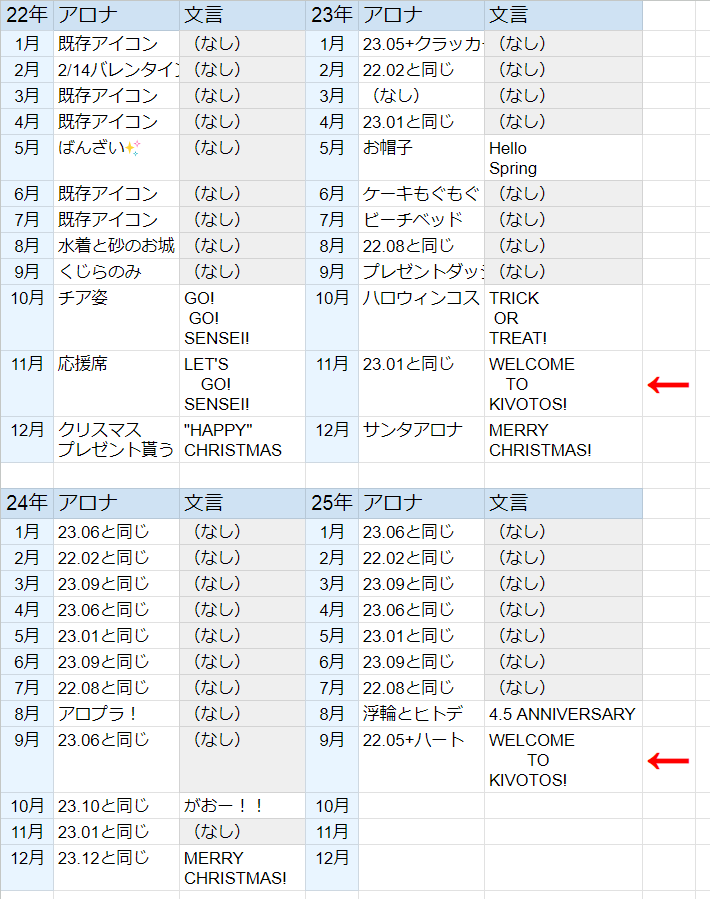Click the '25年' header cell
This screenshot has width=710, height=899.
[331, 502]
